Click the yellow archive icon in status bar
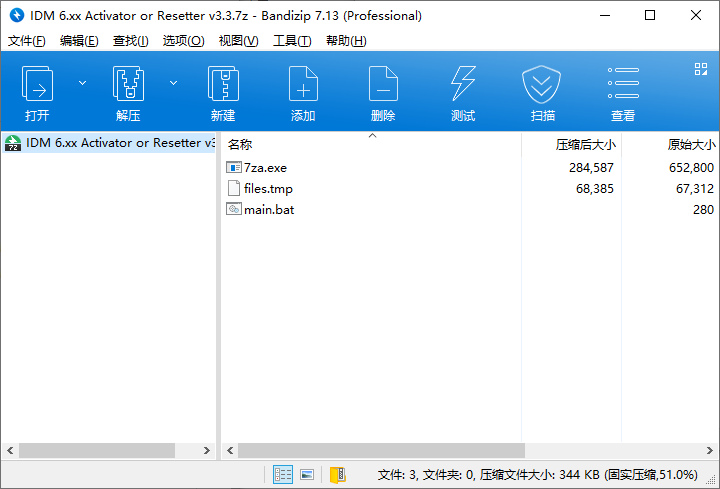The height and width of the screenshot is (489, 720). (337, 474)
